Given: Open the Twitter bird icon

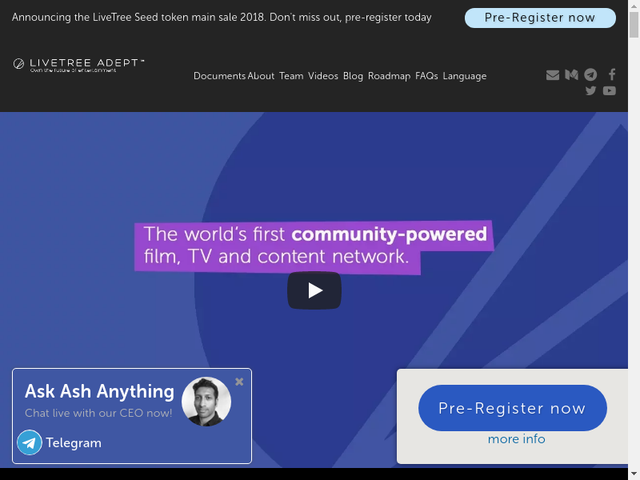Looking at the screenshot, I should click(590, 91).
